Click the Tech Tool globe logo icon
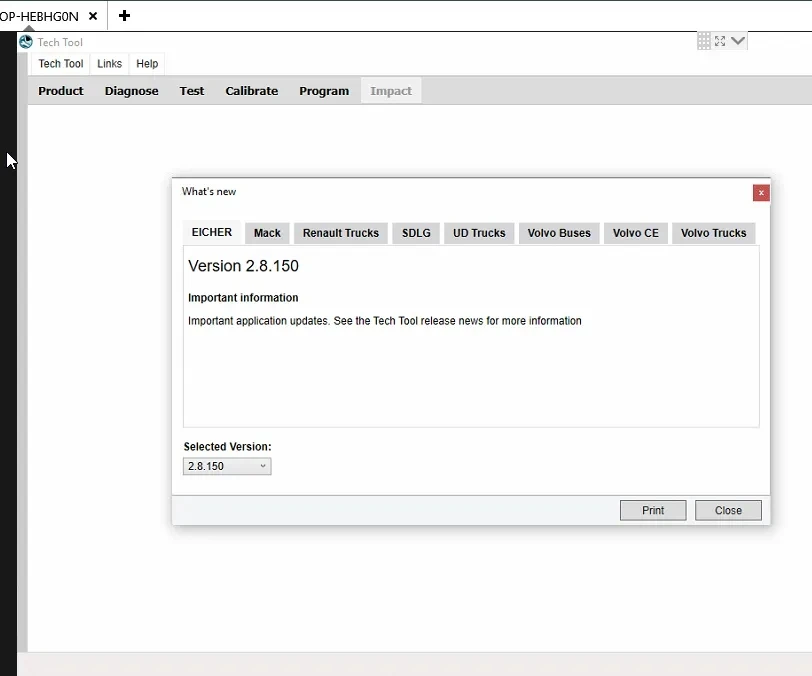Image resolution: width=812 pixels, height=676 pixels. (x=26, y=42)
